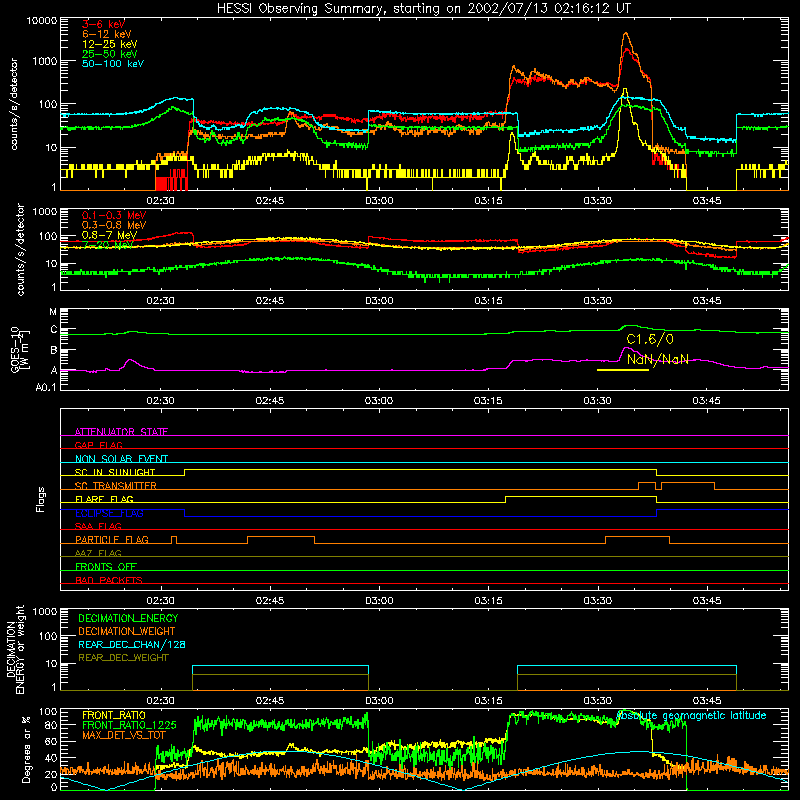Click the A0.1 GOES level label
The width and height of the screenshot is (800, 800).
(x=46, y=388)
